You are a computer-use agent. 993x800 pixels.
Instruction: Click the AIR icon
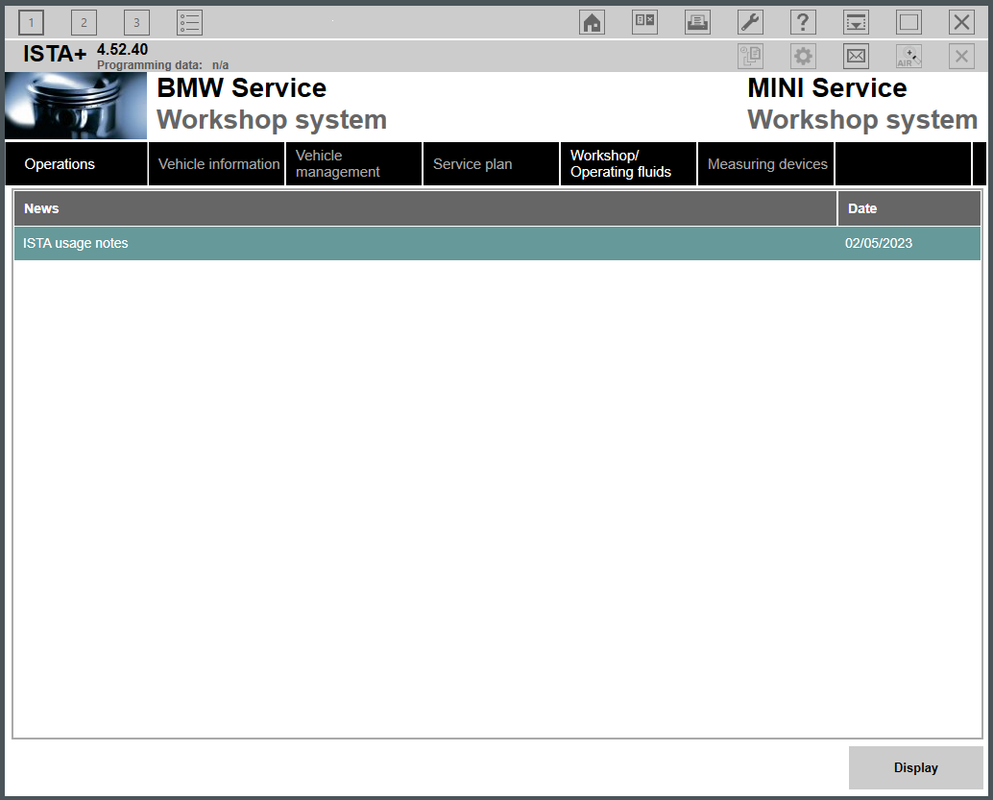pos(909,56)
